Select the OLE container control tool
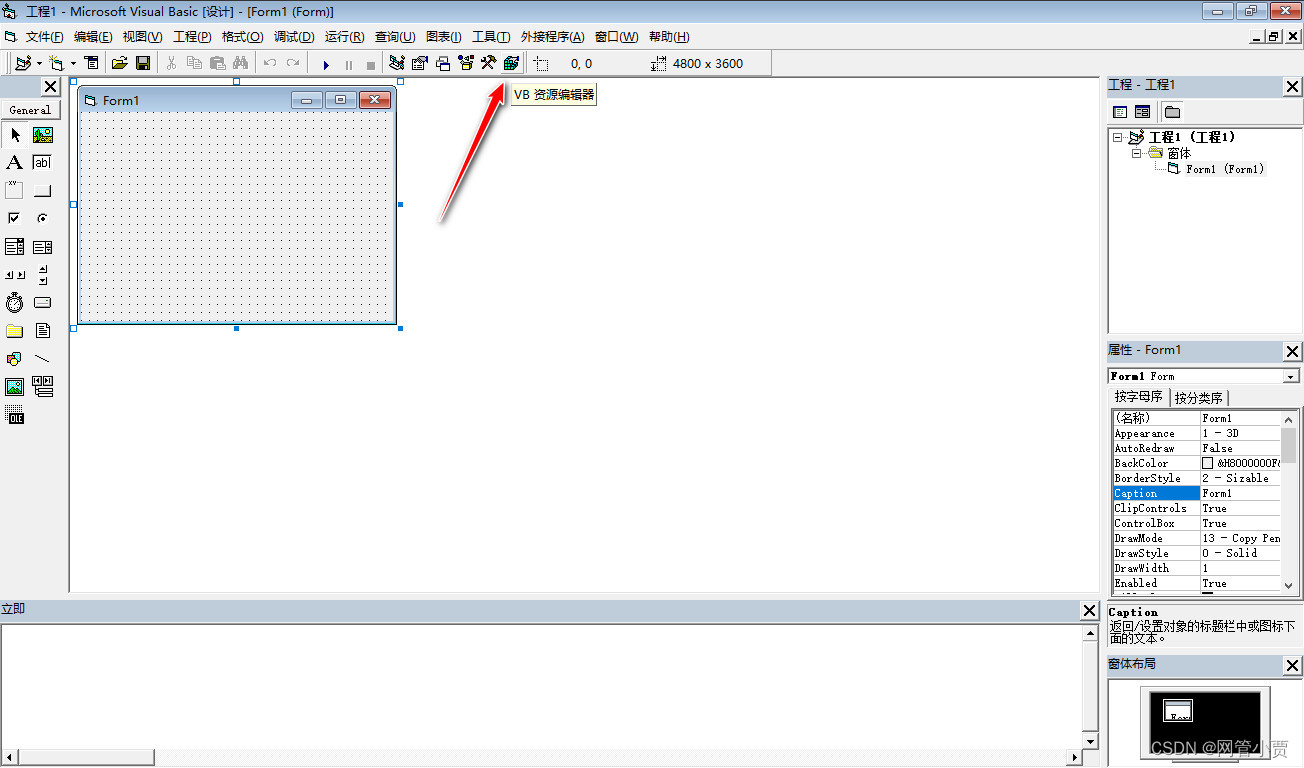Image resolution: width=1304 pixels, height=768 pixels. point(15,415)
